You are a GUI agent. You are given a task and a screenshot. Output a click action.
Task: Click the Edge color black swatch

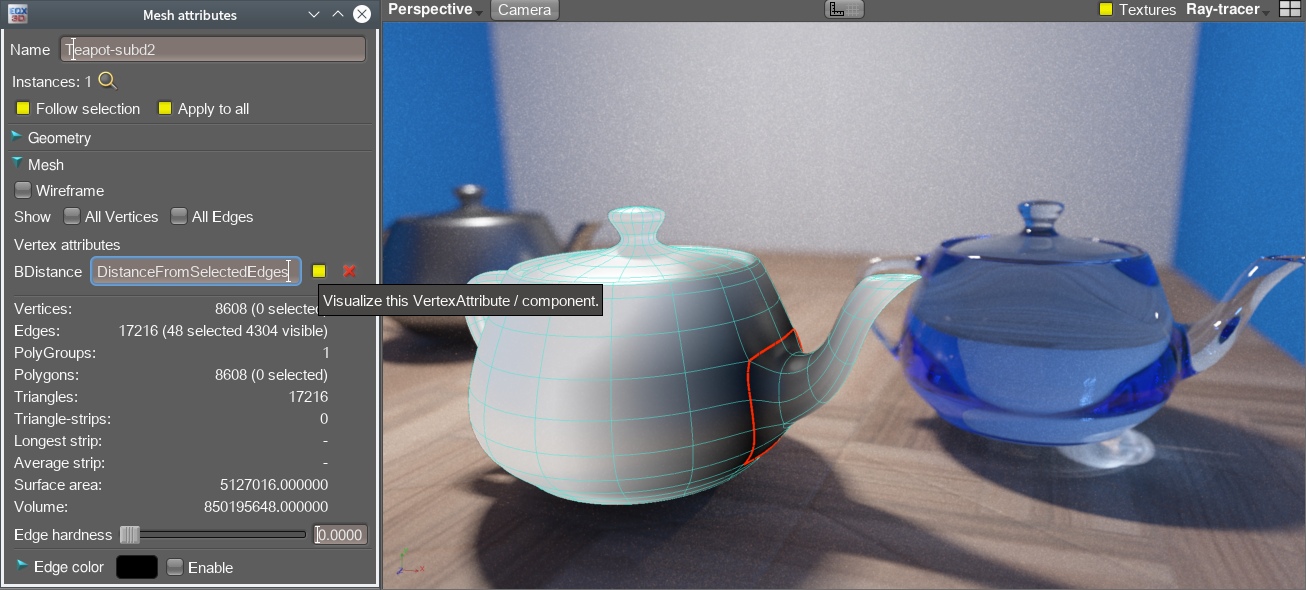[137, 567]
